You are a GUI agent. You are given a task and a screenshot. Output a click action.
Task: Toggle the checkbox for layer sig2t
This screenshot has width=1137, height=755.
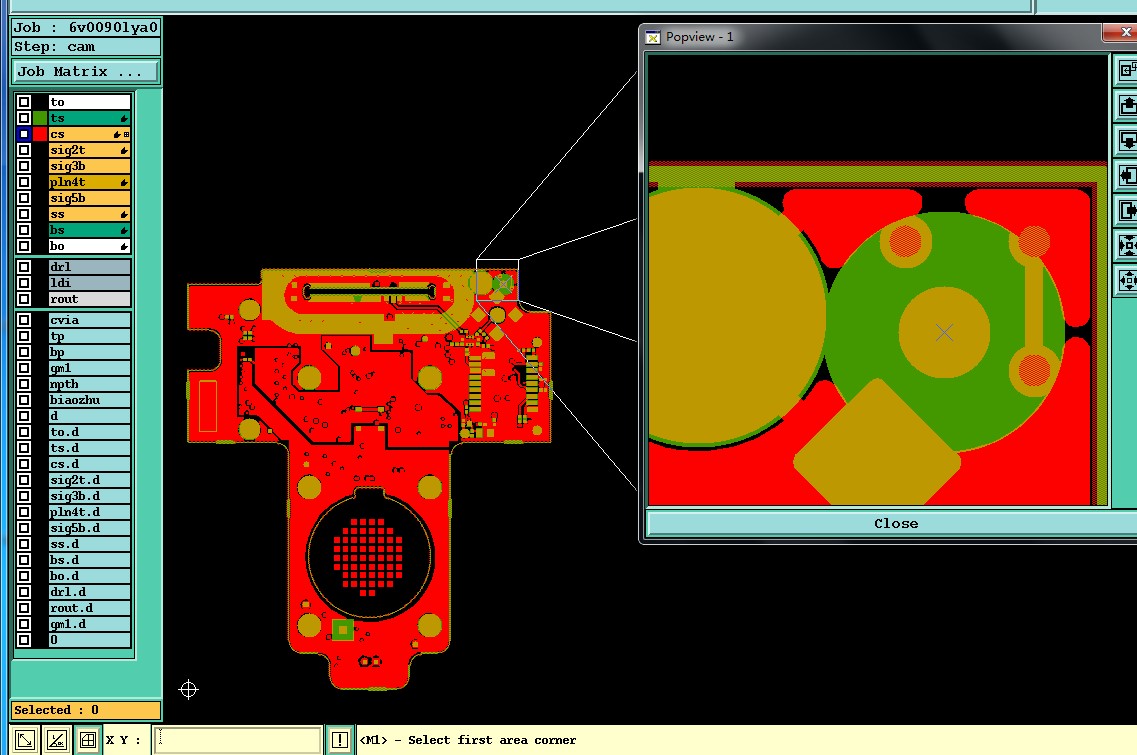click(24, 150)
